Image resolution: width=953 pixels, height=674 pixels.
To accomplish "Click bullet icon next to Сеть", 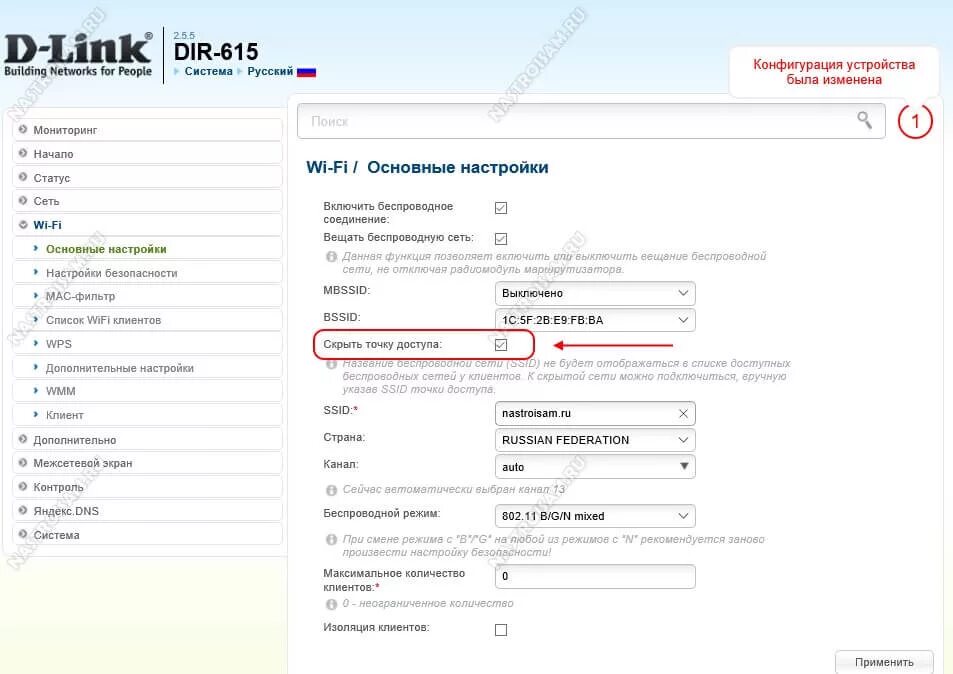I will pos(23,201).
